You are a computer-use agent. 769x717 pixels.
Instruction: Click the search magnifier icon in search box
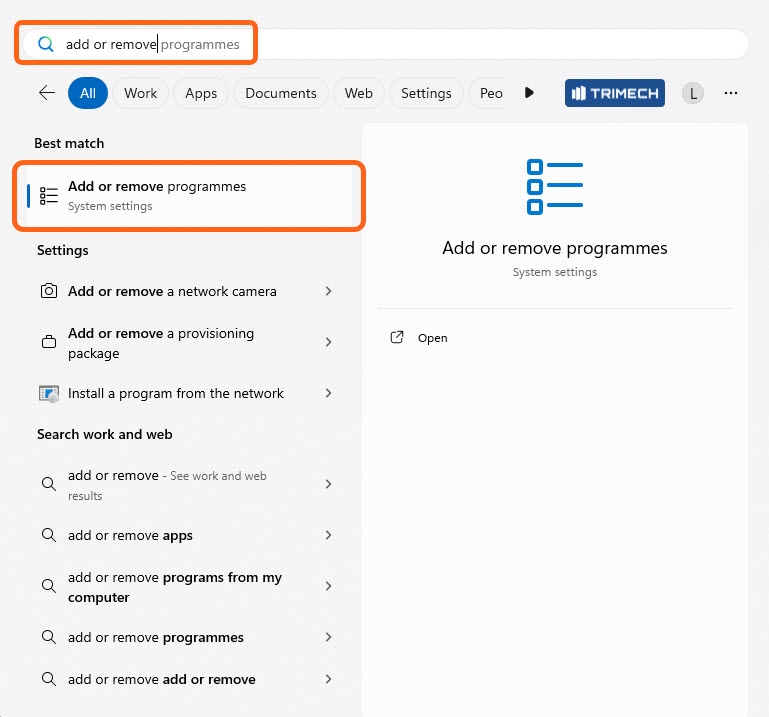tap(45, 44)
